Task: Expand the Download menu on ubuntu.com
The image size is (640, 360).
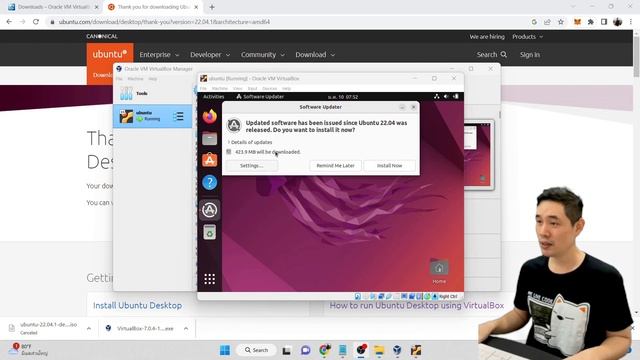Action: (315, 55)
